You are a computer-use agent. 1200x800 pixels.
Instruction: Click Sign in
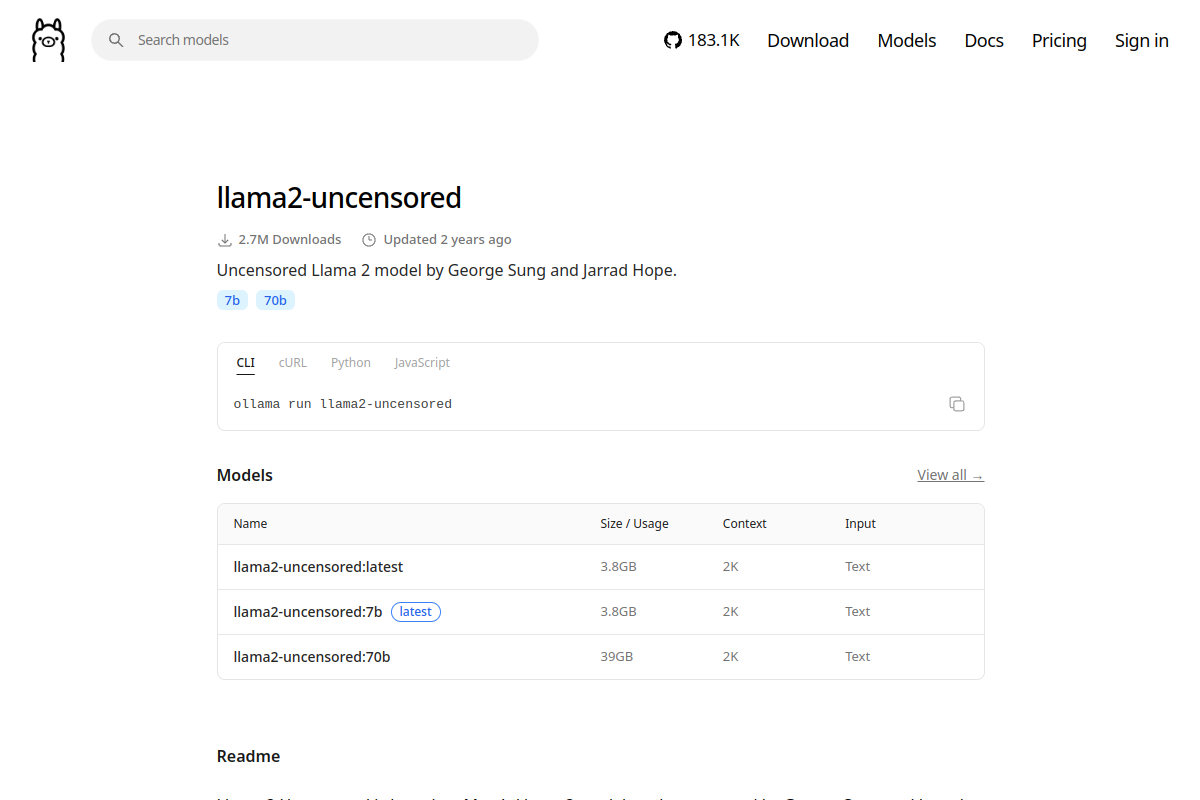tap(1142, 40)
